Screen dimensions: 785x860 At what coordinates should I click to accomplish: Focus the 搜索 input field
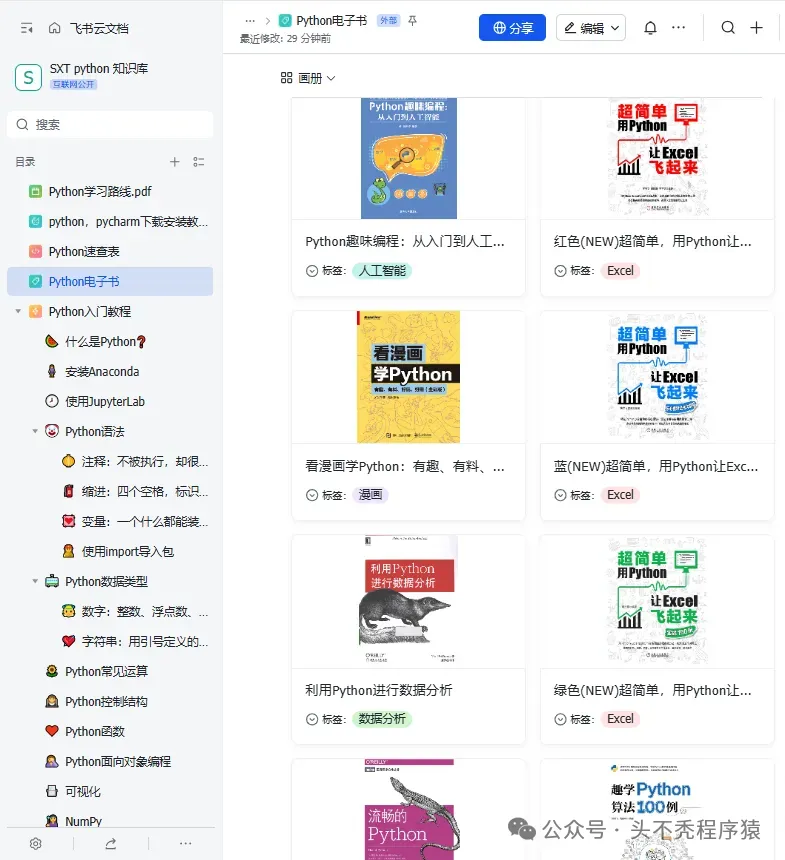110,125
